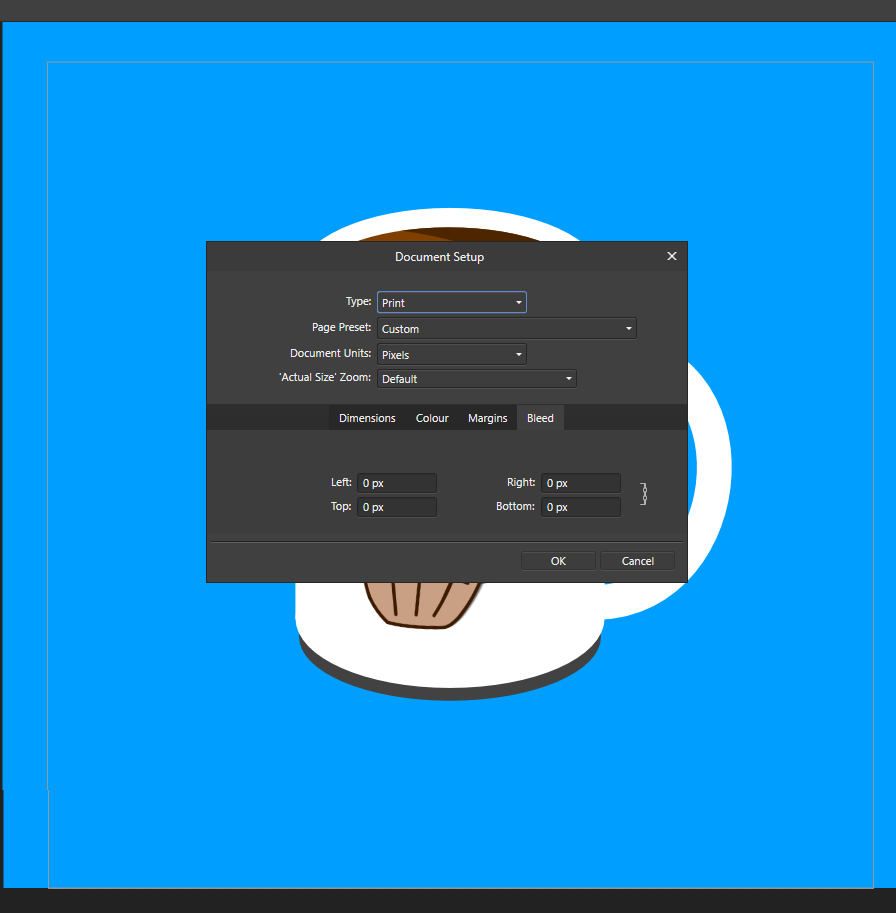896x913 pixels.
Task: Open the Type dropdown showing Print
Action: (452, 302)
